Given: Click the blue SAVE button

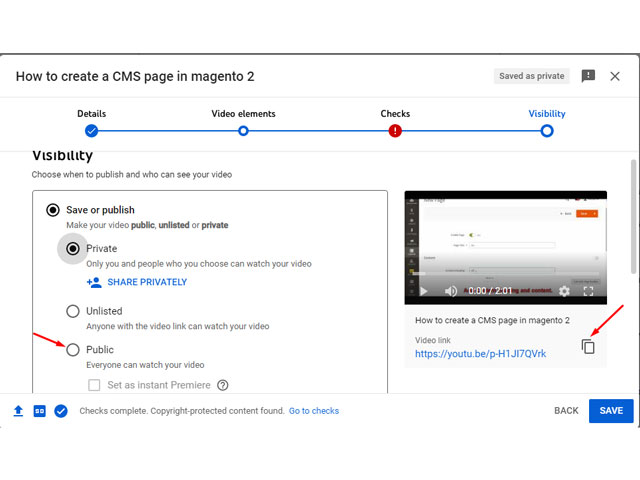Looking at the screenshot, I should [x=611, y=411].
